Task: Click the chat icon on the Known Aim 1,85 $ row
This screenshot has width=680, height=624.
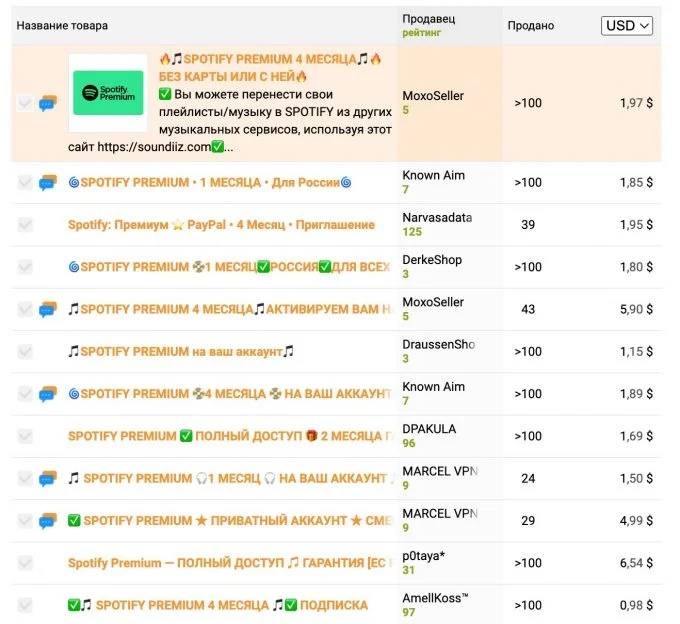Action: pos(48,183)
